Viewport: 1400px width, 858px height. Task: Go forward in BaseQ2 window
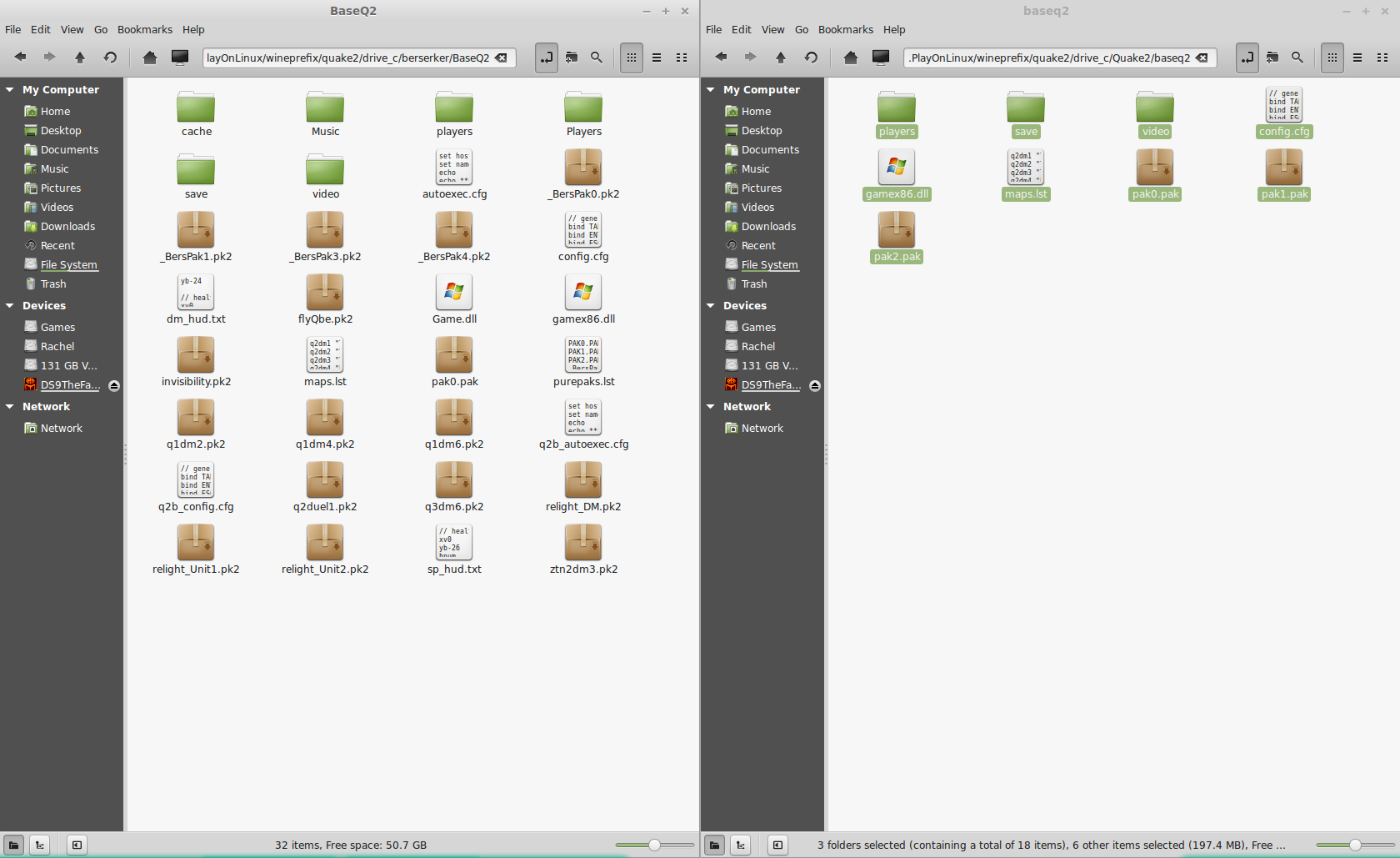pyautogui.click(x=49, y=58)
